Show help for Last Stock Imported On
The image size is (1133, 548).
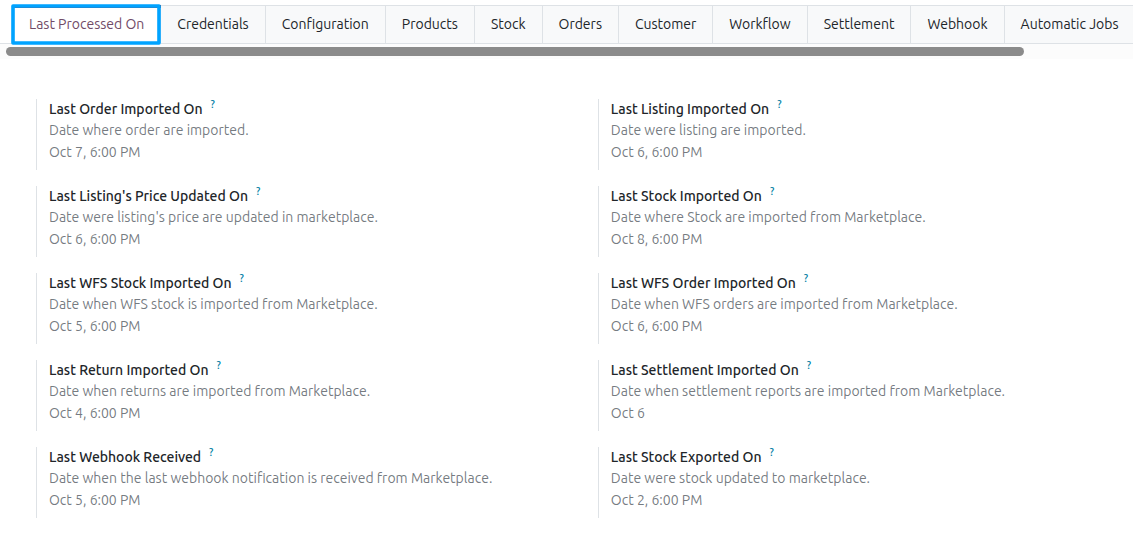point(772,191)
